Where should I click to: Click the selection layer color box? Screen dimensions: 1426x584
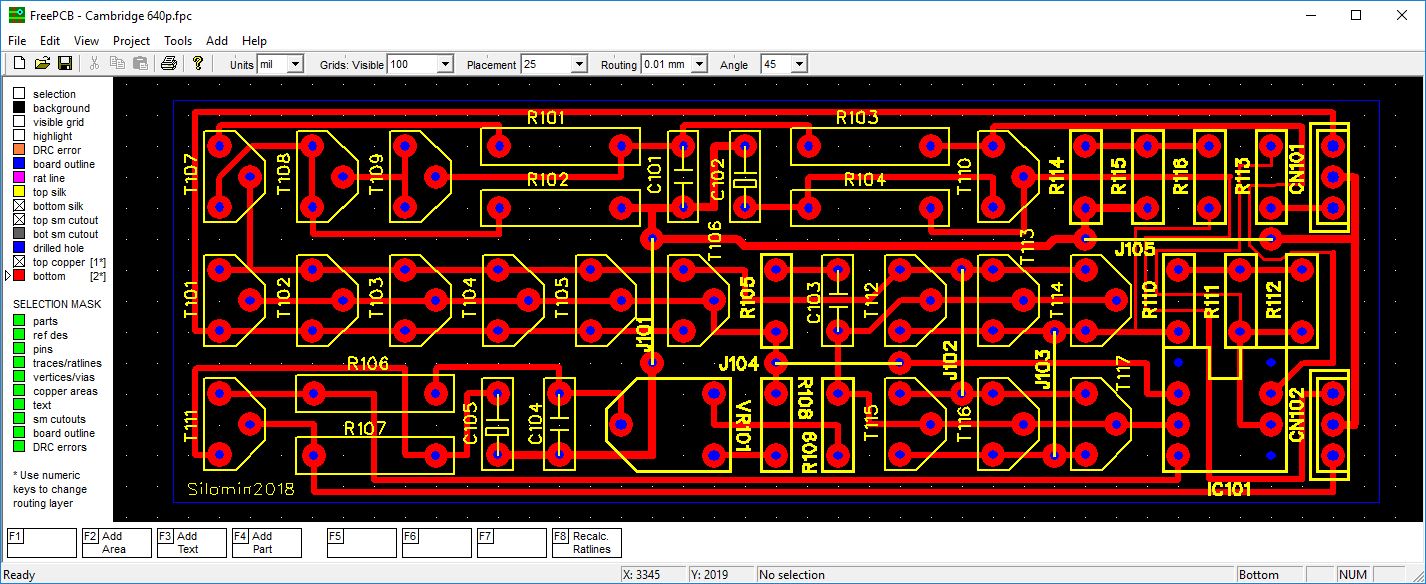tap(19, 94)
